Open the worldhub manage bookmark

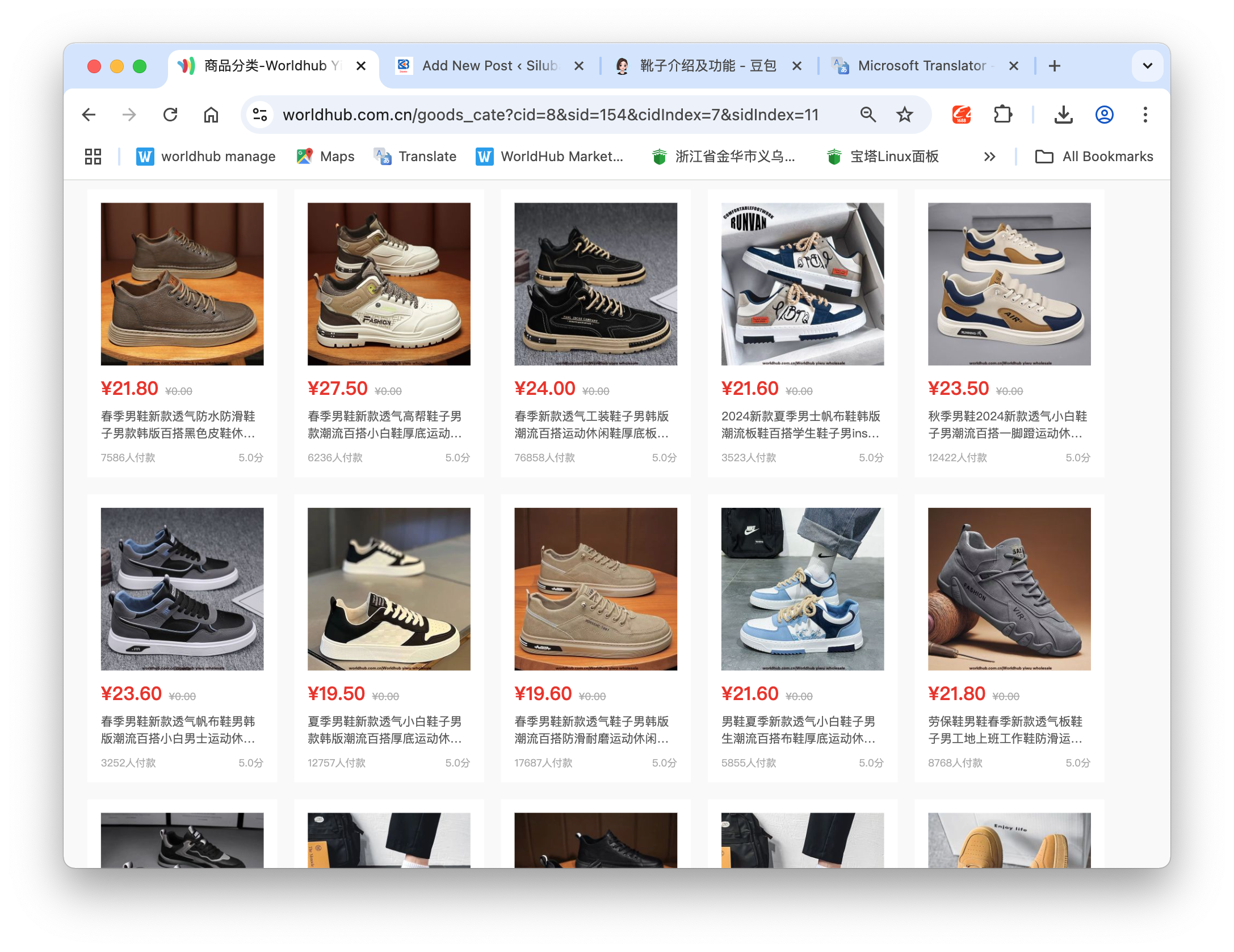point(206,157)
